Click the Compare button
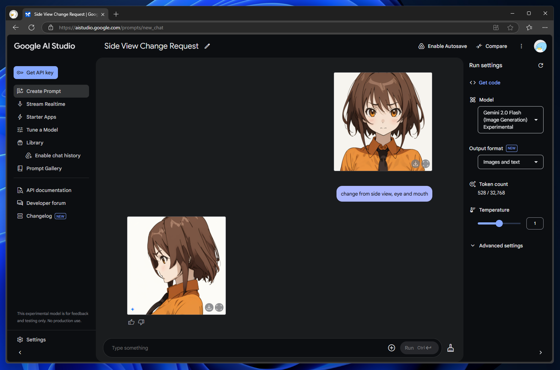 491,46
